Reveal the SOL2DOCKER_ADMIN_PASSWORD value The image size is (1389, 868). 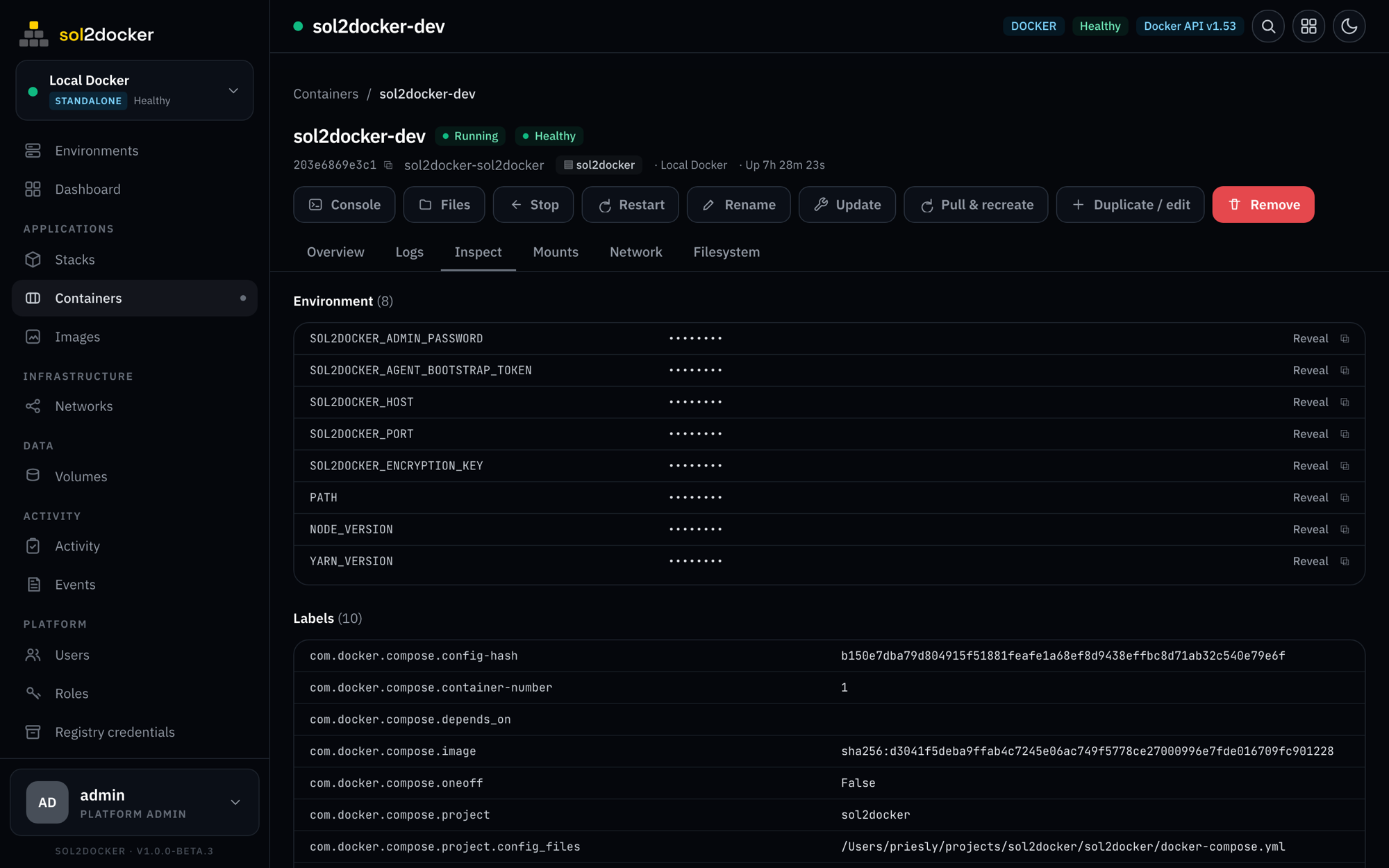coord(1310,339)
